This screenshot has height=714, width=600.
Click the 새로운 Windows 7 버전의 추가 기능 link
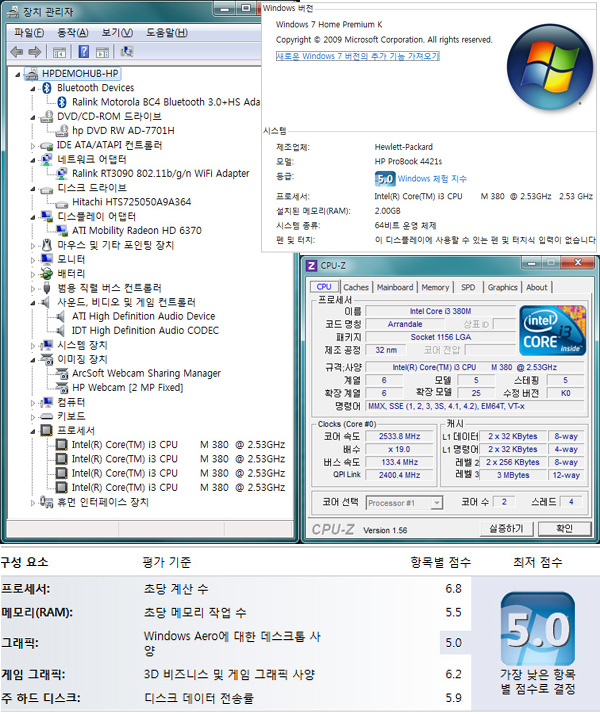click(x=357, y=56)
